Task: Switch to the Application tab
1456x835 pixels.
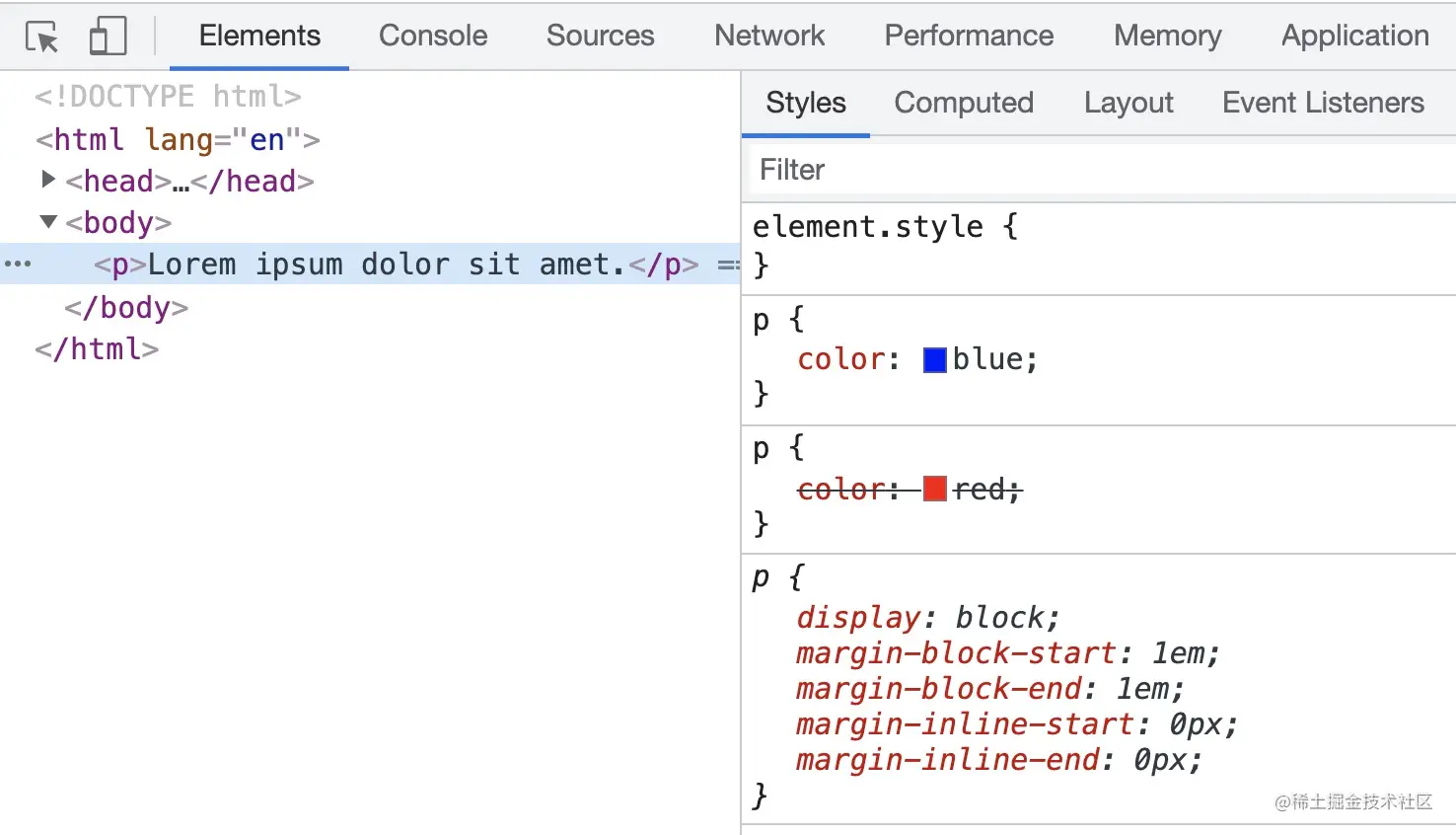Action: tap(1354, 36)
